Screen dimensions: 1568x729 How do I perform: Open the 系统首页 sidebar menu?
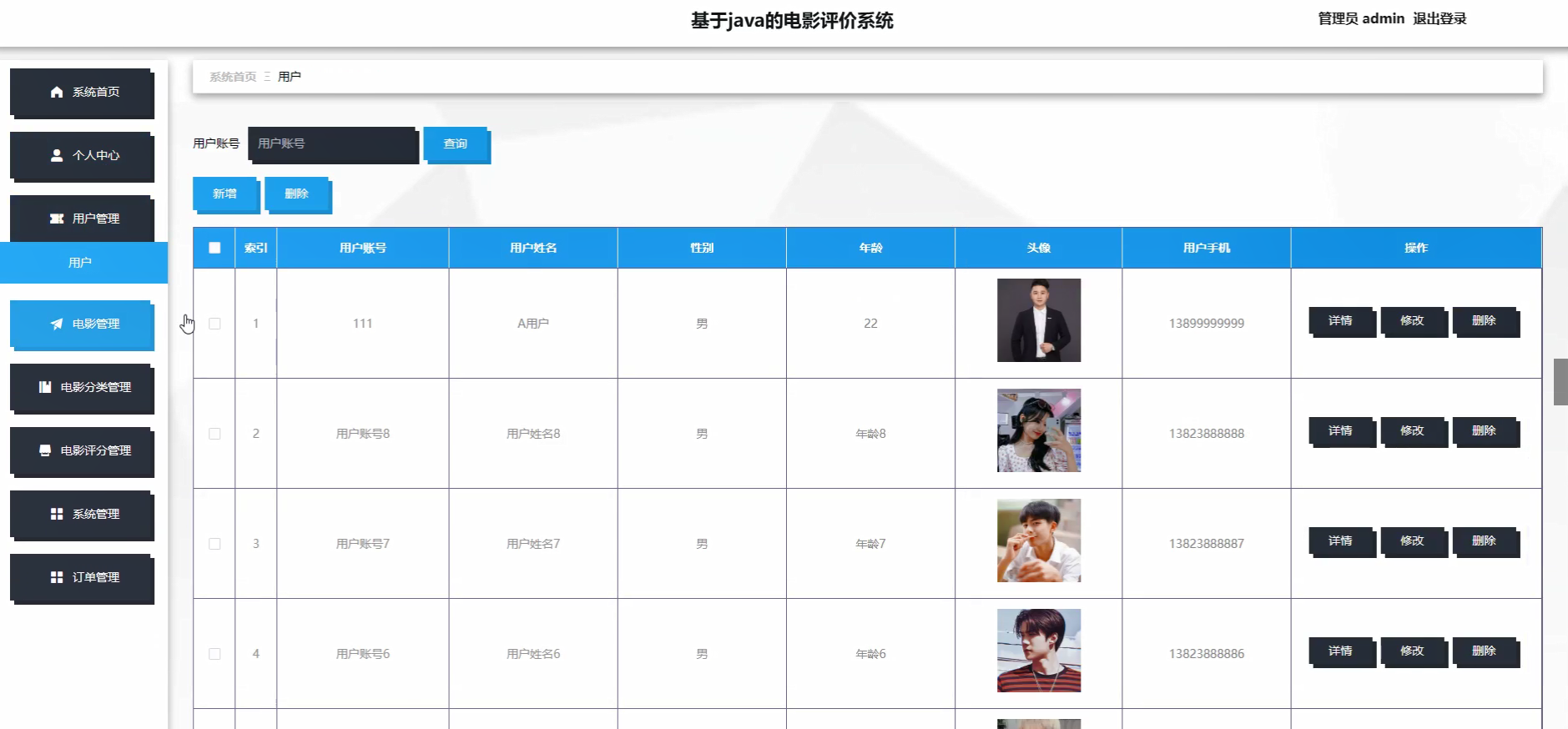(x=82, y=93)
